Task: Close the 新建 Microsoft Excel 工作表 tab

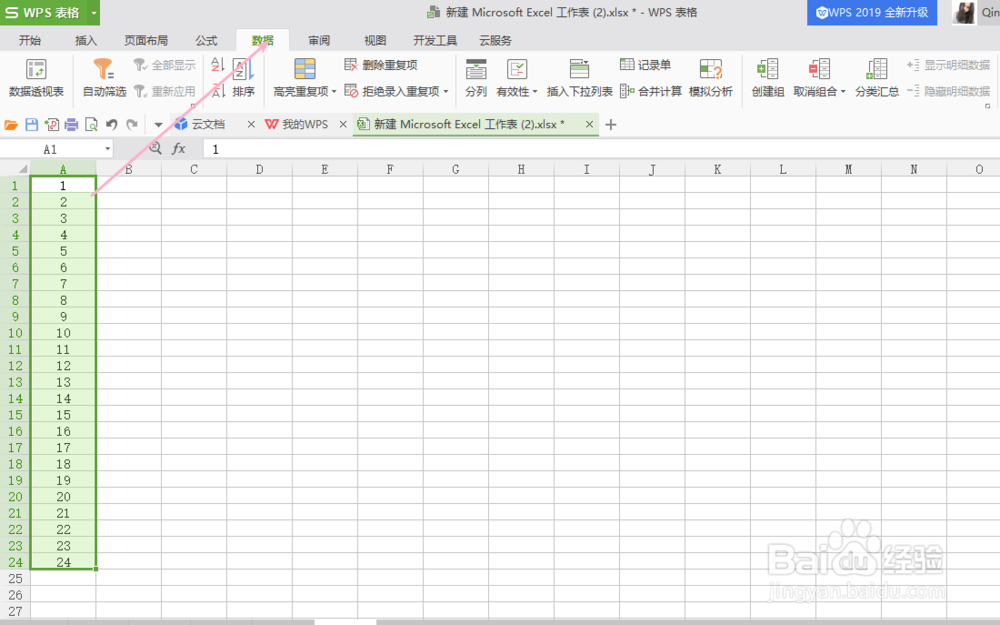Action: tap(589, 124)
